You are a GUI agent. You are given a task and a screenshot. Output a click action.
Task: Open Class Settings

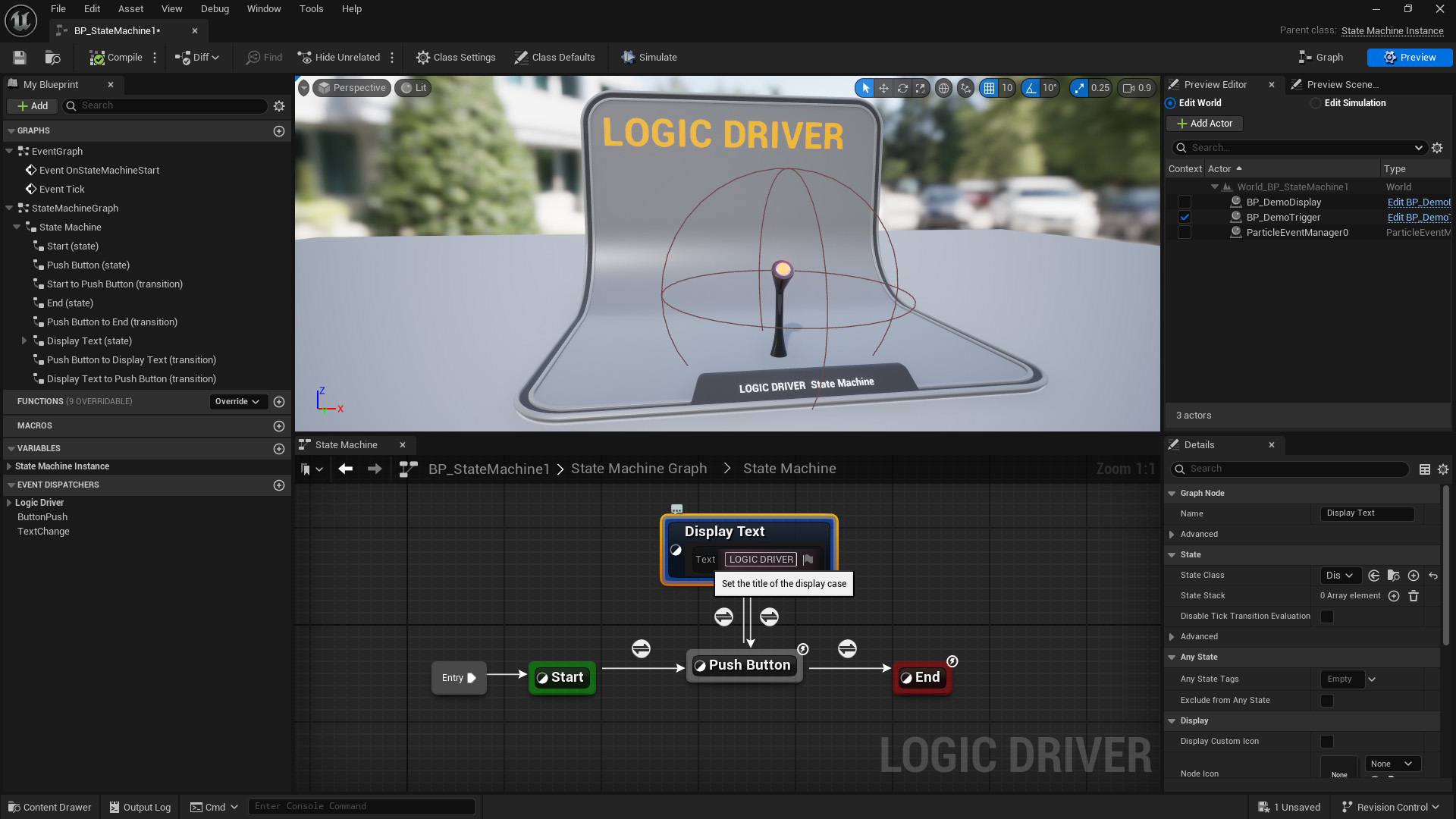point(456,58)
